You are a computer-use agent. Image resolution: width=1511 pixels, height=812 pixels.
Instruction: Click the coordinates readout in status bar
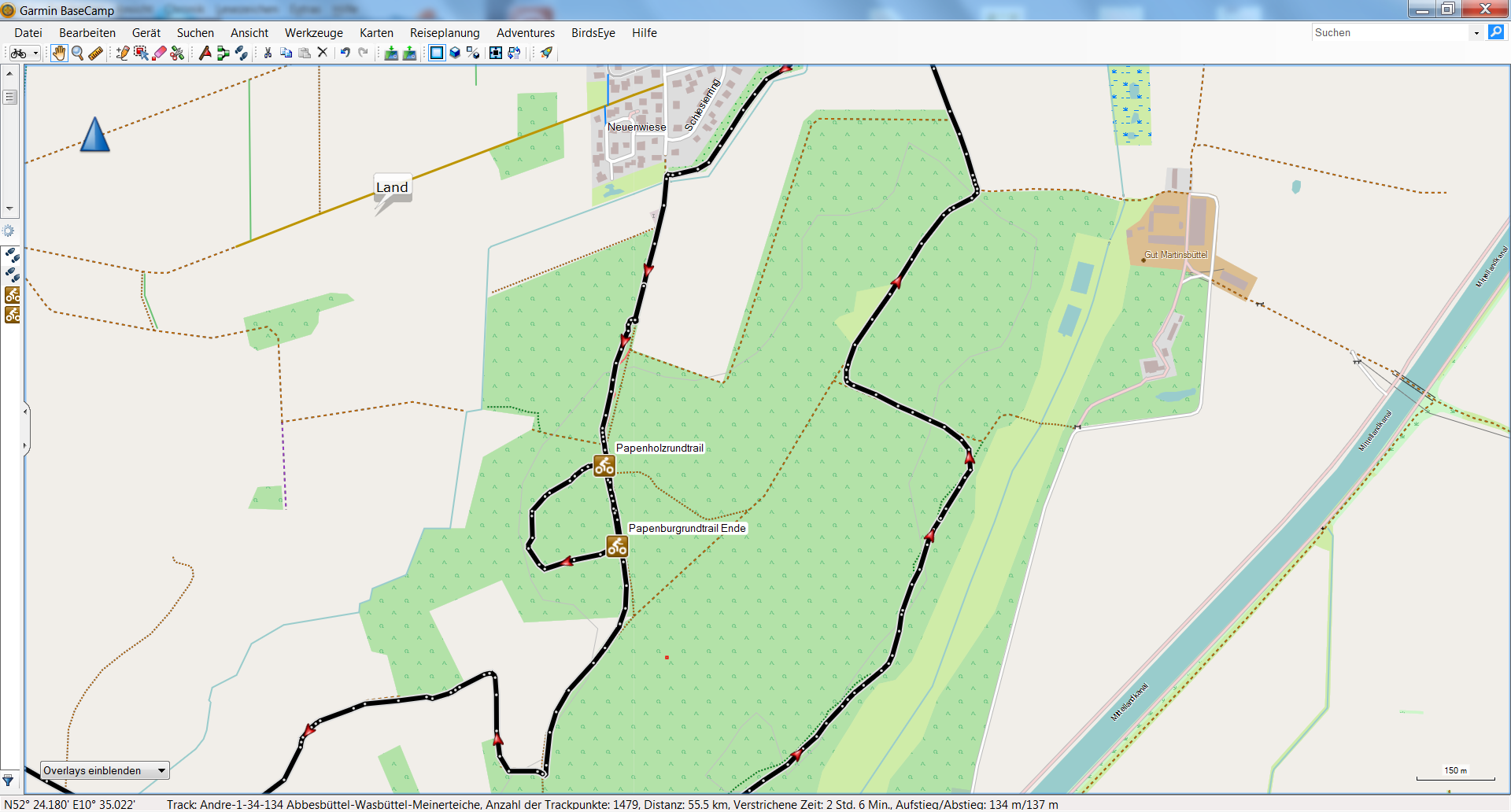click(x=70, y=804)
